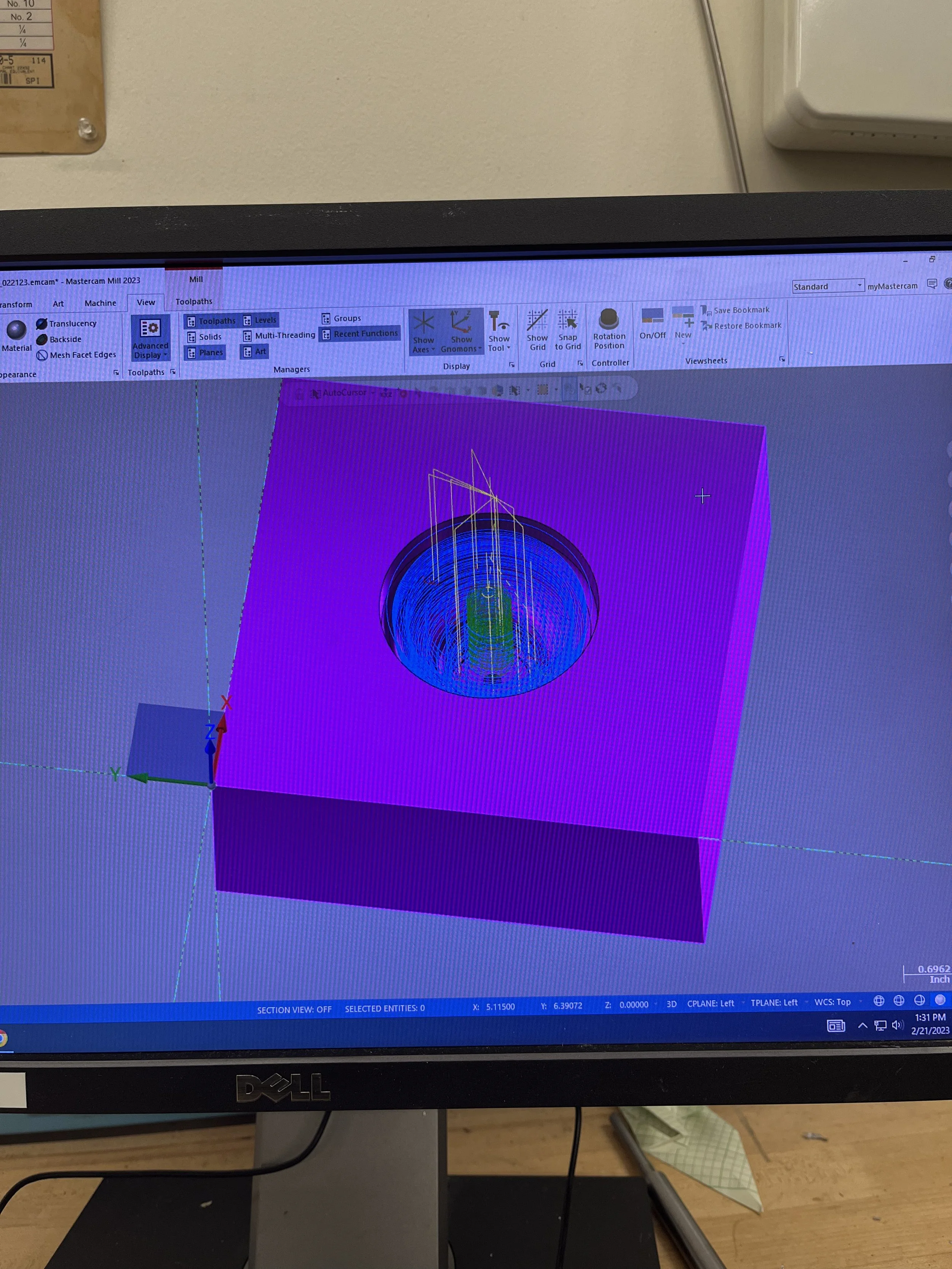Click the window-selection icon in selection bar
952x1269 pixels.
[515, 391]
